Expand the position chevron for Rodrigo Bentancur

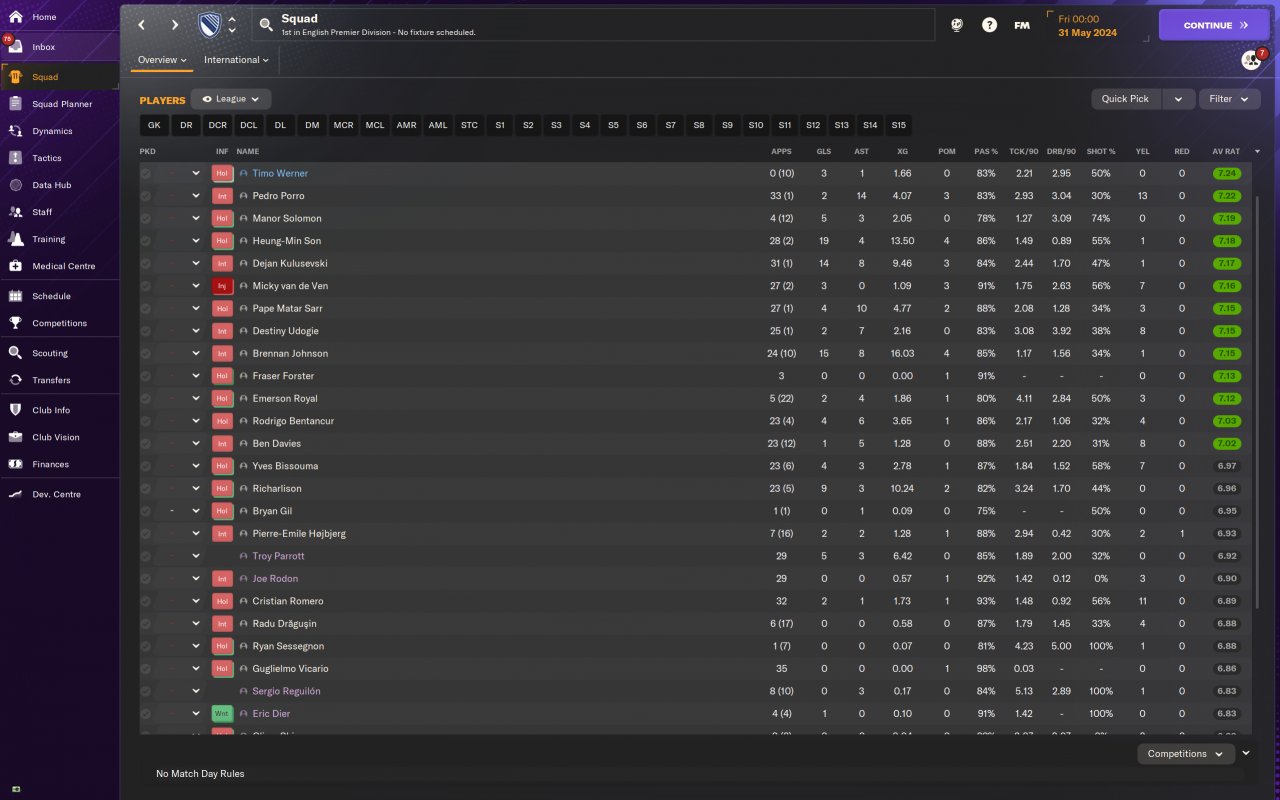point(196,421)
